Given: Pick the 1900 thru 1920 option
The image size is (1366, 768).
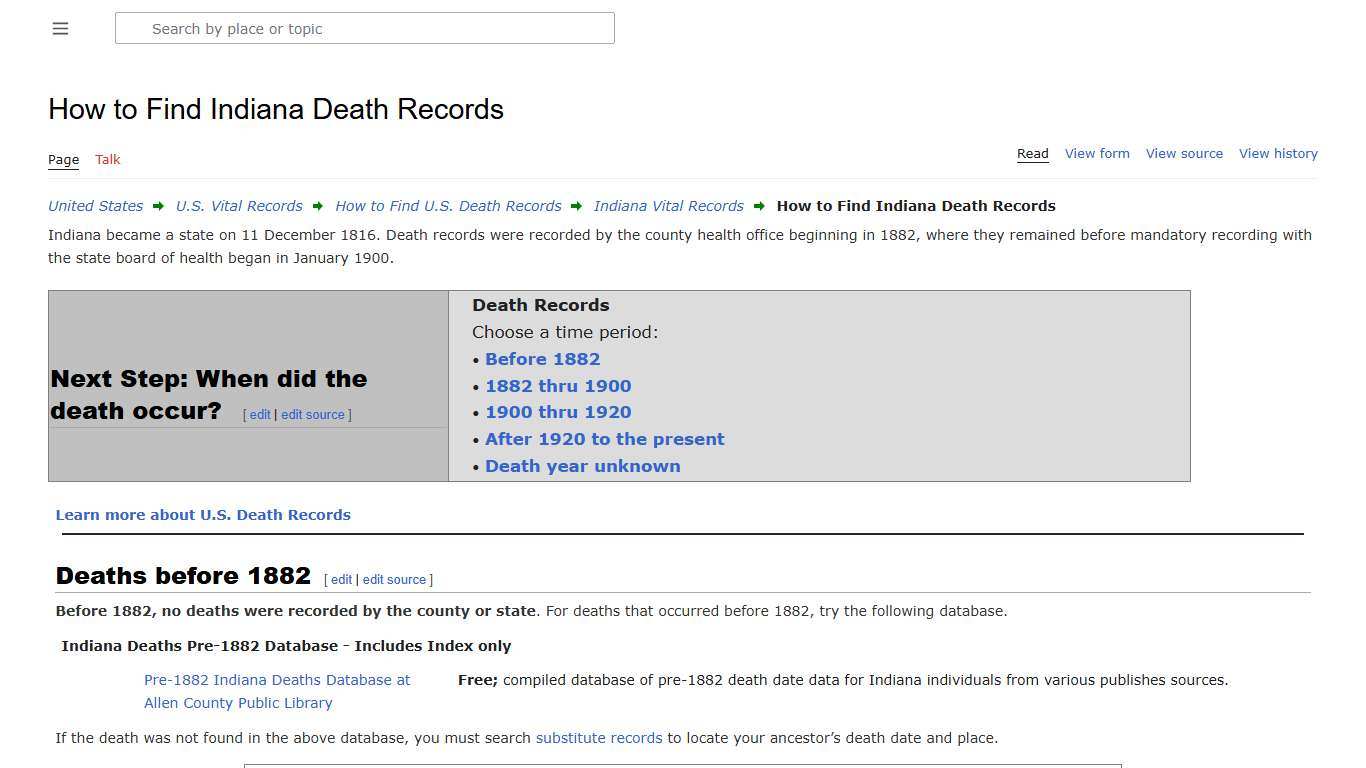Looking at the screenshot, I should coord(558,412).
